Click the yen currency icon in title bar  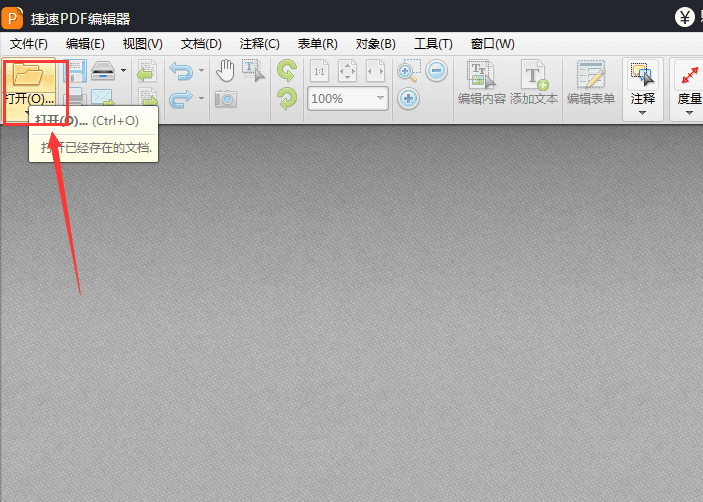pyautogui.click(x=685, y=17)
